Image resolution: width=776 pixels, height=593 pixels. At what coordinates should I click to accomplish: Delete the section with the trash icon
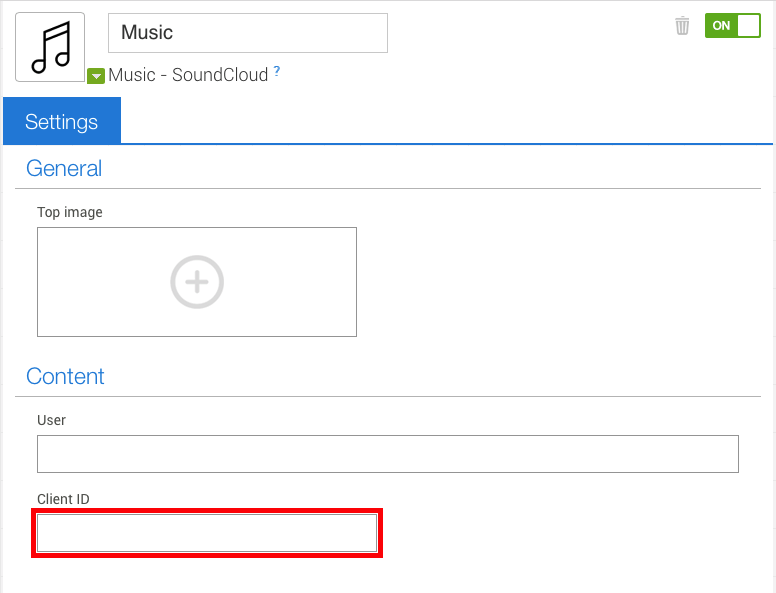(x=682, y=26)
